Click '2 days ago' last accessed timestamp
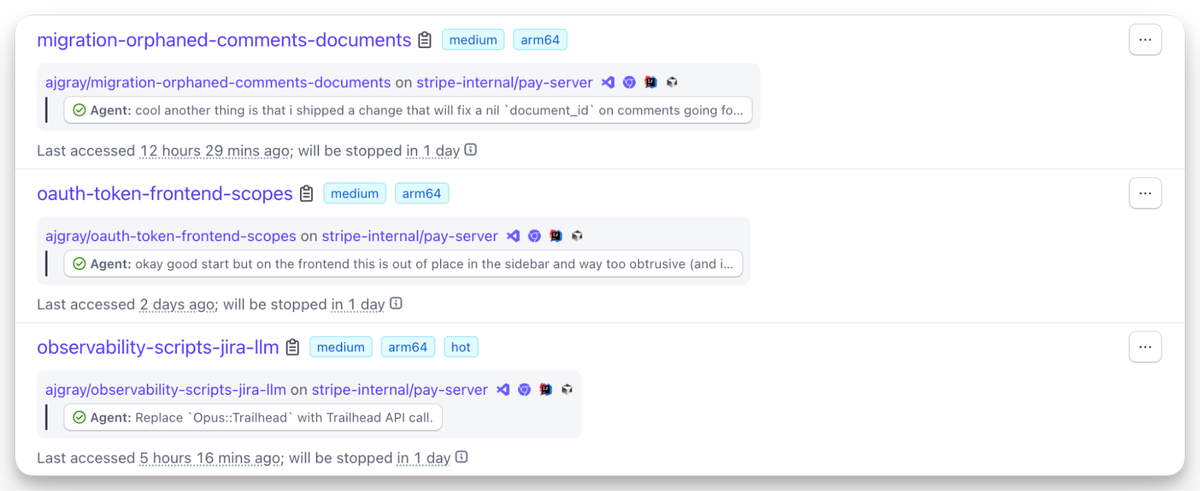The width and height of the screenshot is (1200, 491). 177,304
